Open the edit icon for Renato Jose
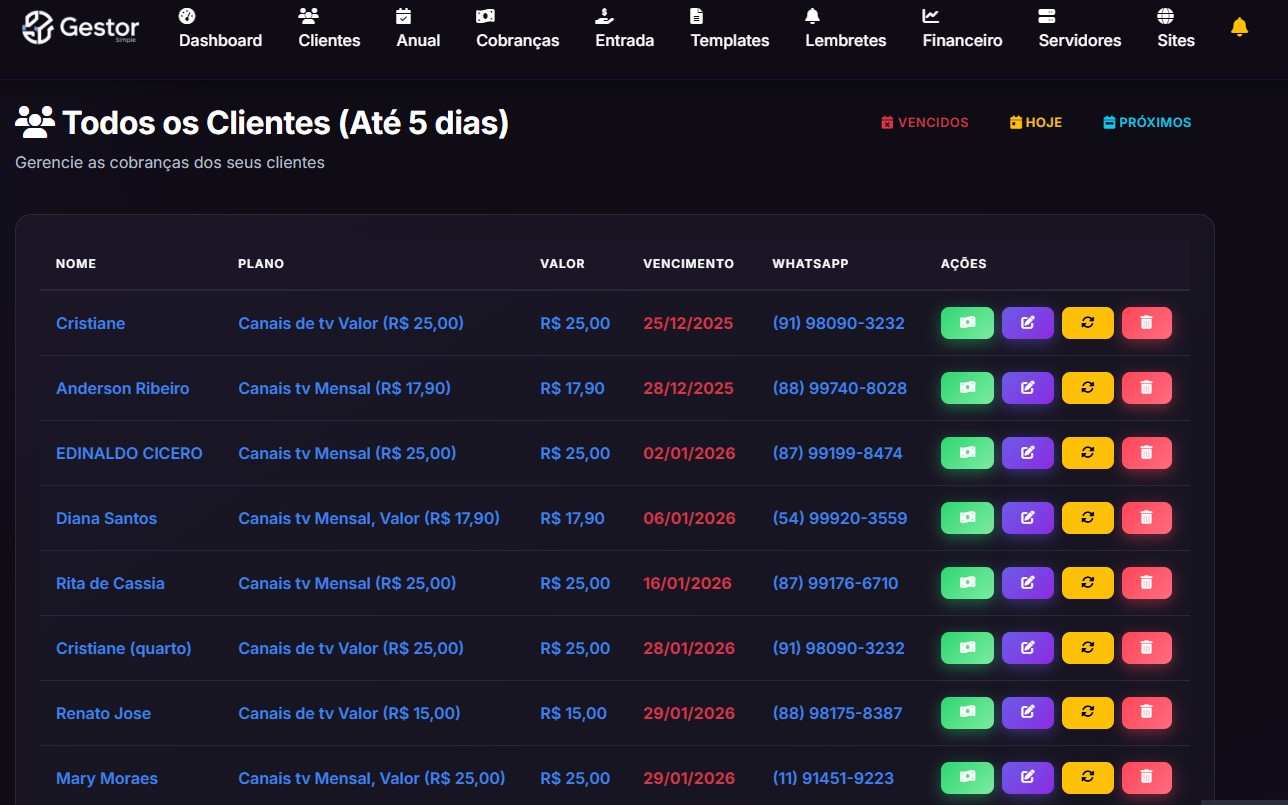Image resolution: width=1288 pixels, height=805 pixels. (1027, 712)
